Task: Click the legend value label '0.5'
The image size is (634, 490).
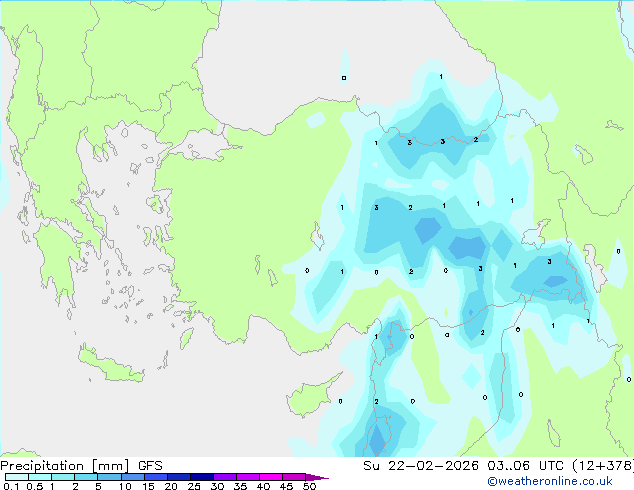Action: pos(34,486)
